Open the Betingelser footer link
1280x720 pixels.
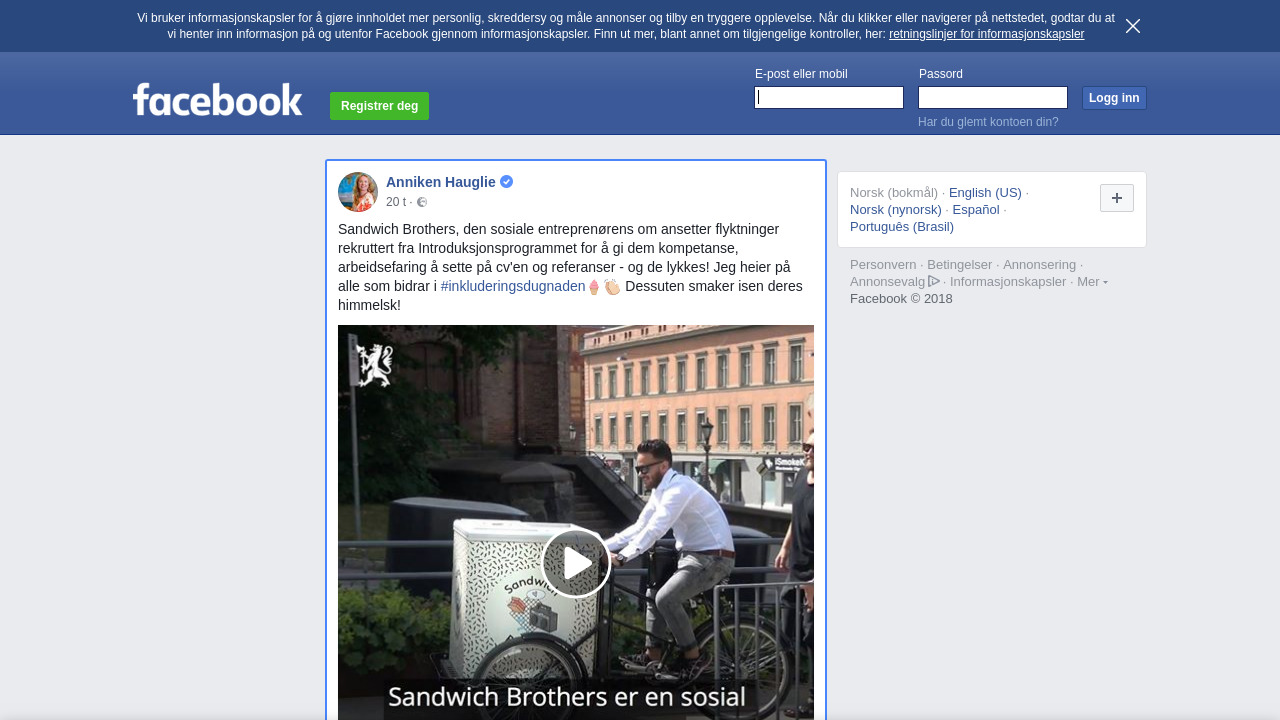coord(960,265)
